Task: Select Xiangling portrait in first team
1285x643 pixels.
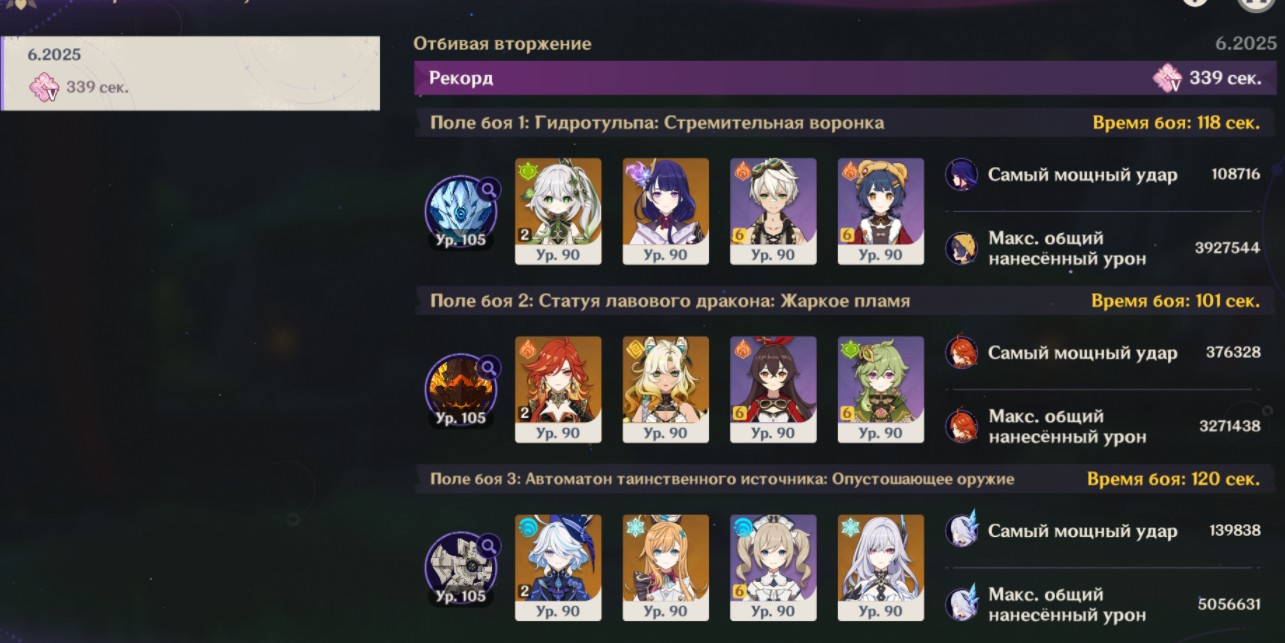Action: pos(881,211)
